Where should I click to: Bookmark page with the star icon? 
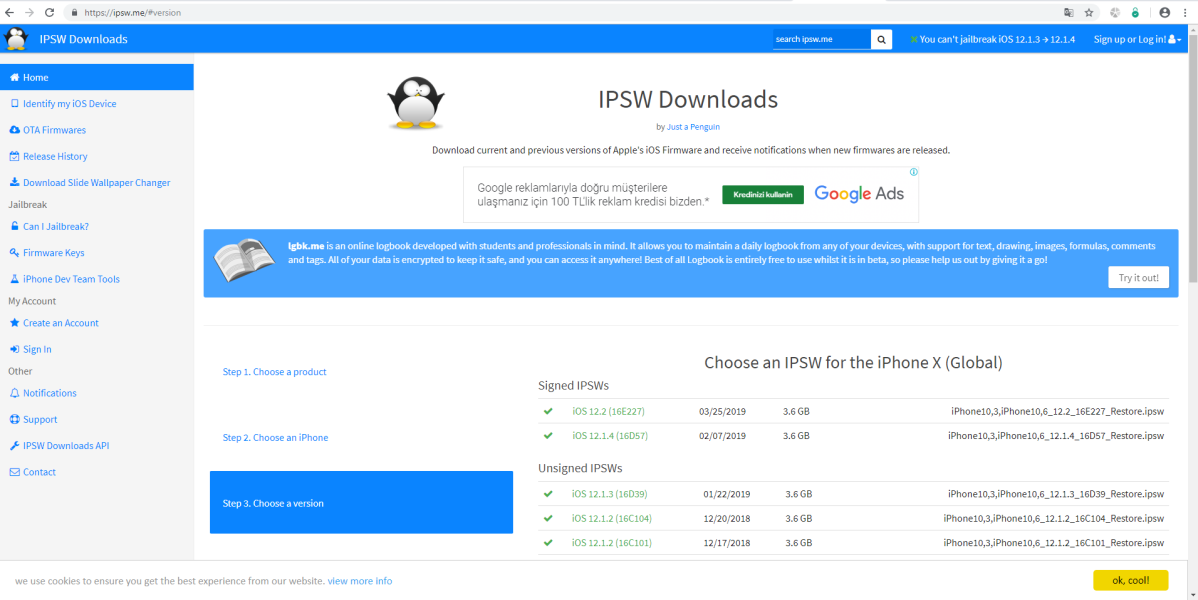[x=1089, y=13]
